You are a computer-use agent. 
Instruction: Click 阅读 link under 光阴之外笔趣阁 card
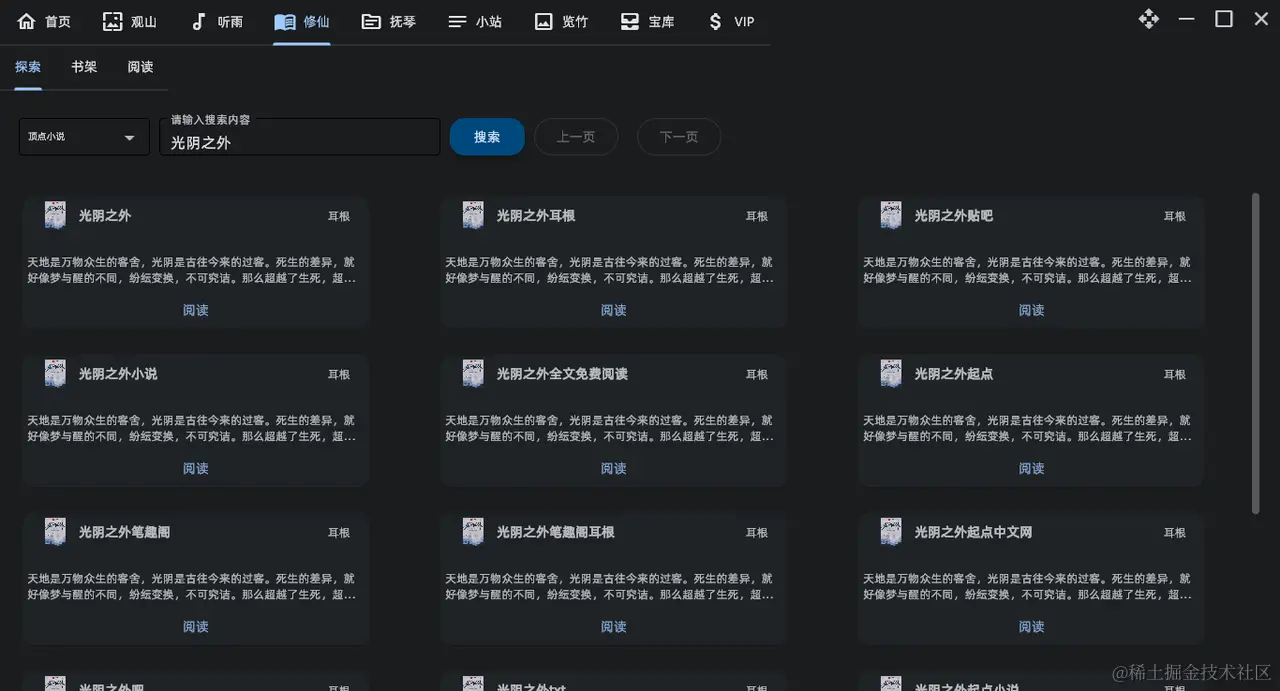196,626
